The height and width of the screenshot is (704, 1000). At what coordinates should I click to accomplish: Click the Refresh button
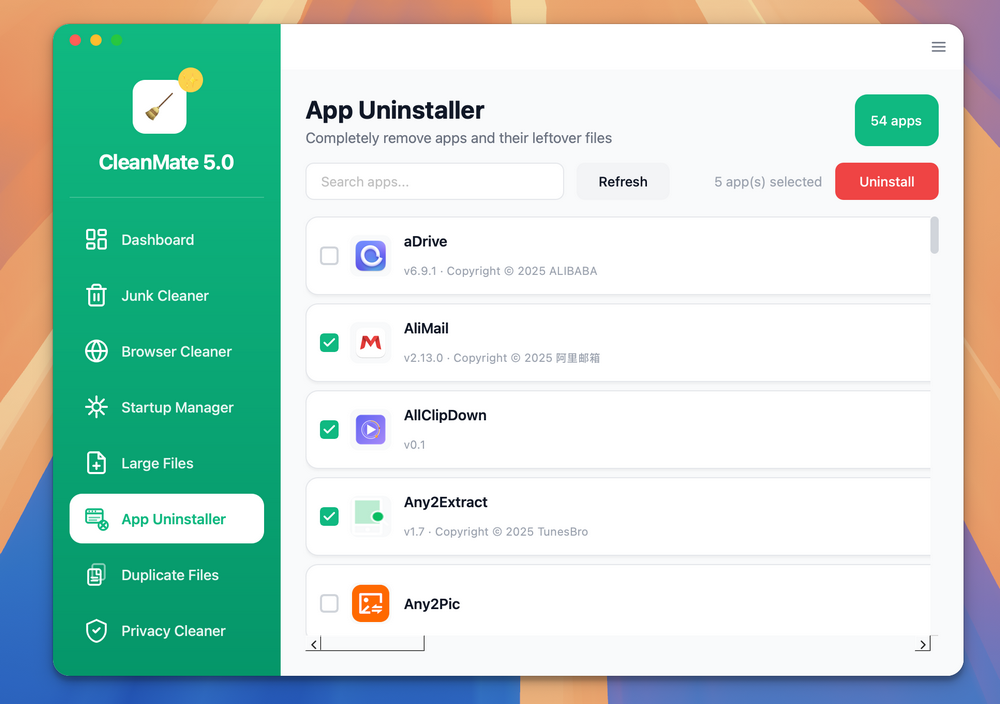(622, 181)
